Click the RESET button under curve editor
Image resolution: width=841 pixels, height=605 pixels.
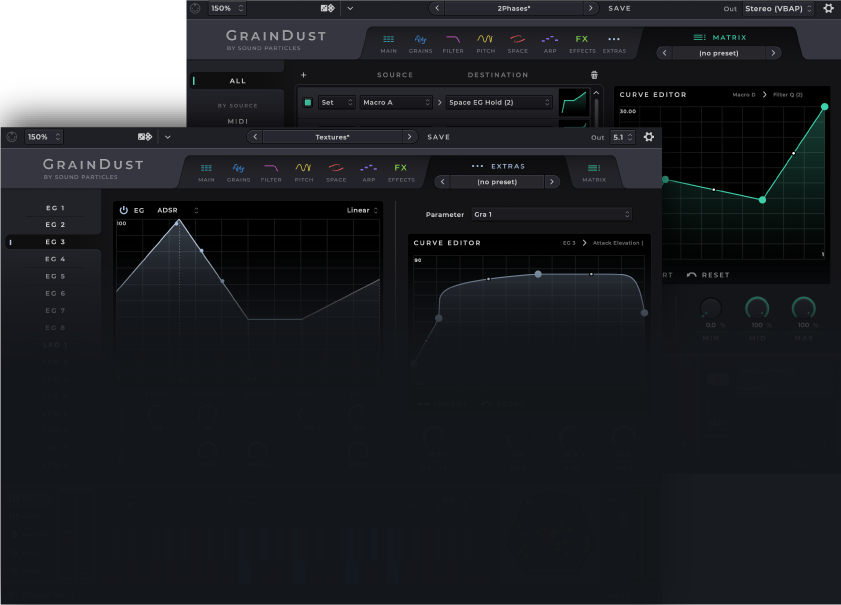[x=708, y=275]
